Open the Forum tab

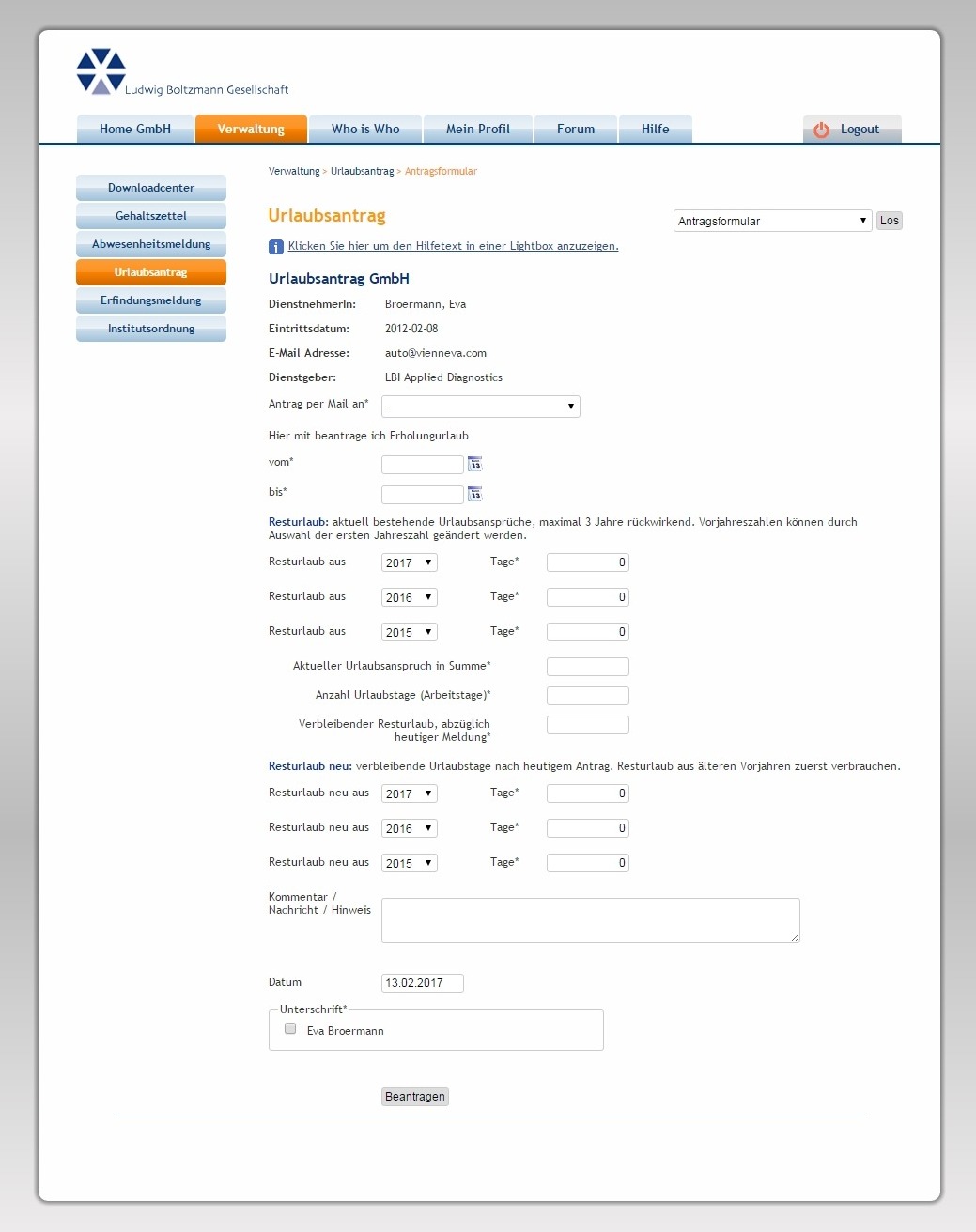[x=575, y=129]
